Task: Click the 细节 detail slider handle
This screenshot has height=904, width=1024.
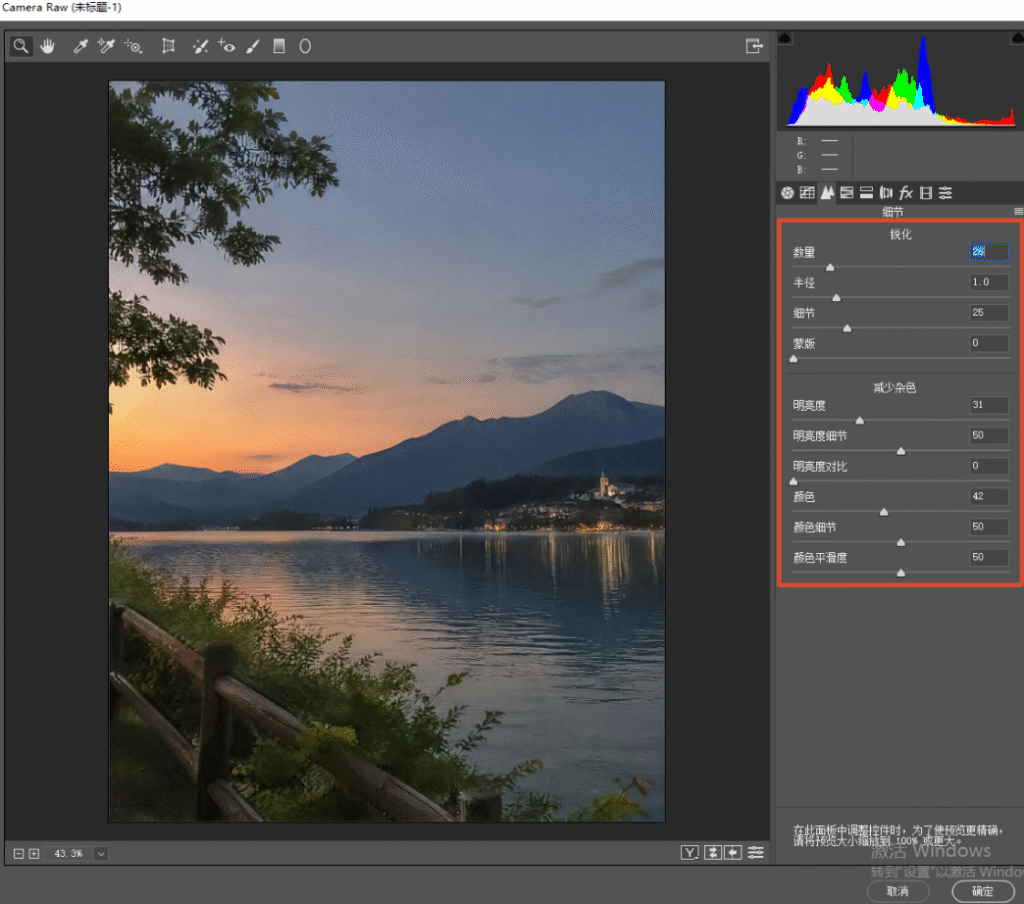Action: [847, 329]
